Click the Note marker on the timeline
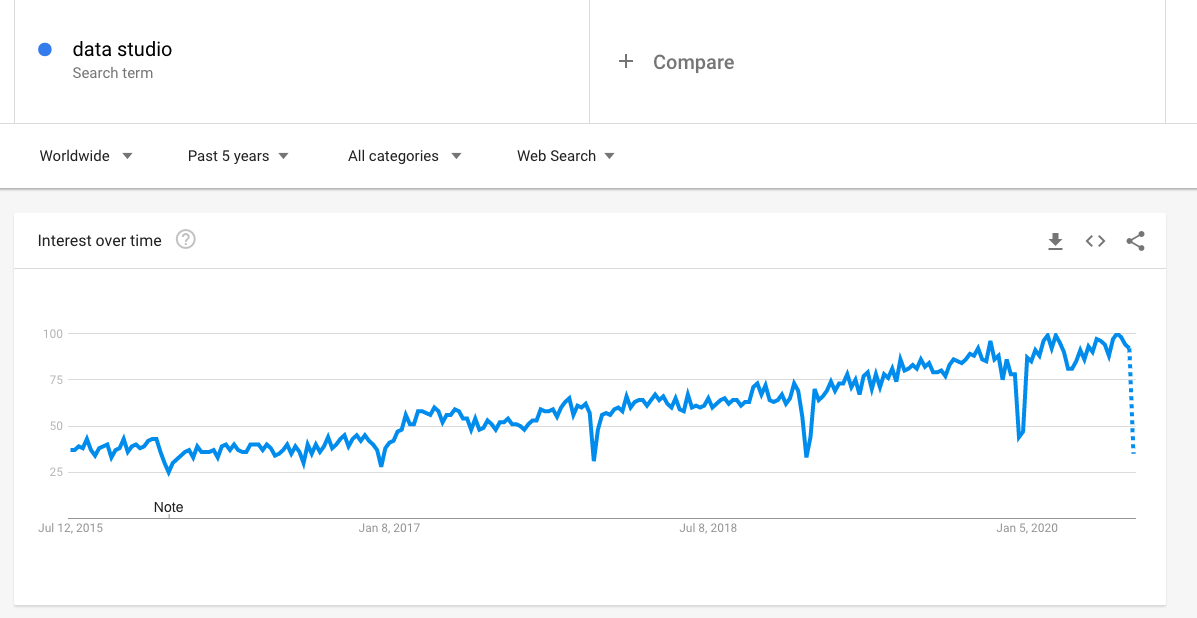This screenshot has width=1197, height=618. 169,507
